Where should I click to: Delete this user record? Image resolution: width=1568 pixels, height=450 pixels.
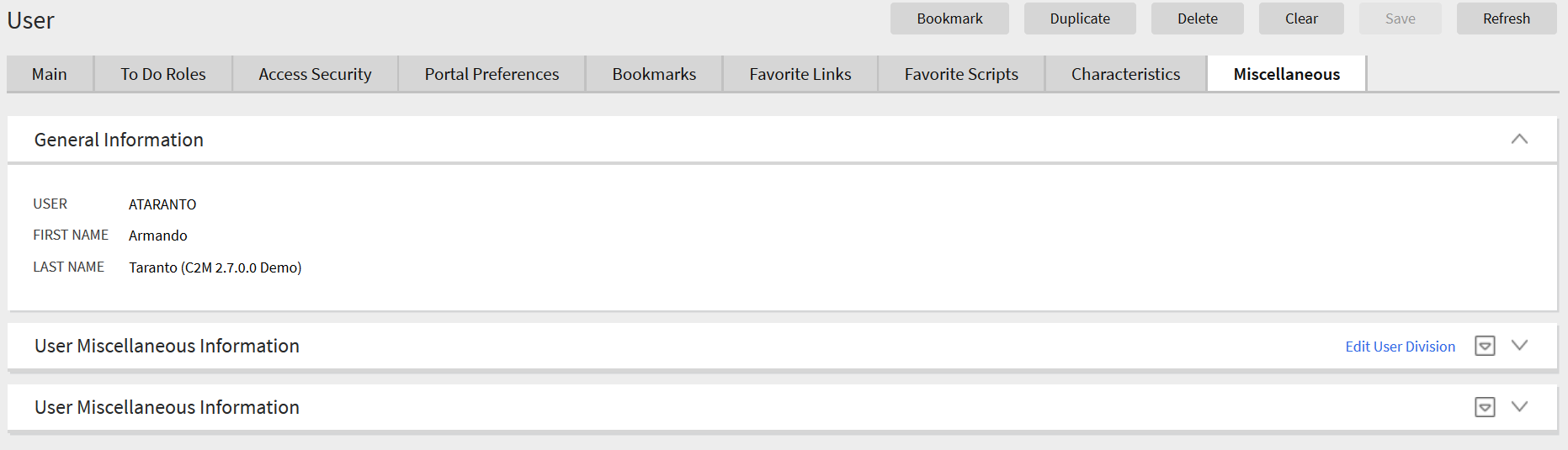[x=1197, y=19]
